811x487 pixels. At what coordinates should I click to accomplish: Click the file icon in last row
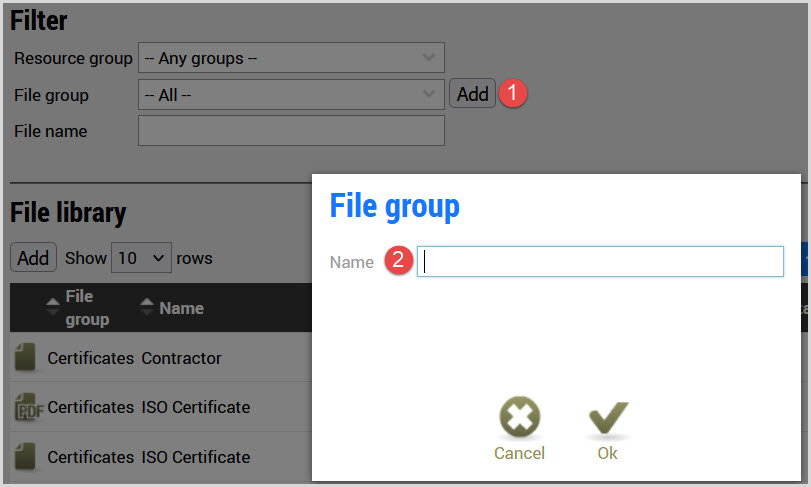(x=26, y=457)
